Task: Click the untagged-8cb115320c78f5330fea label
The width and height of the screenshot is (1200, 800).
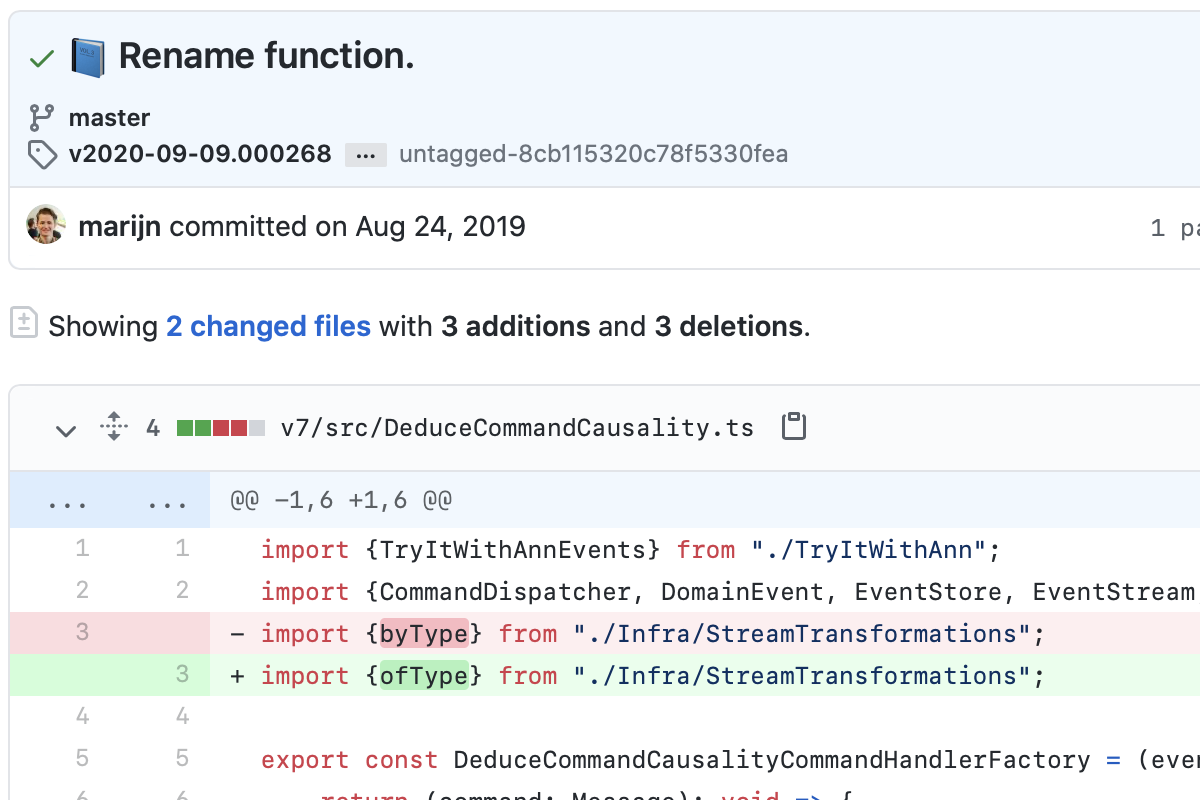Action: tap(593, 155)
